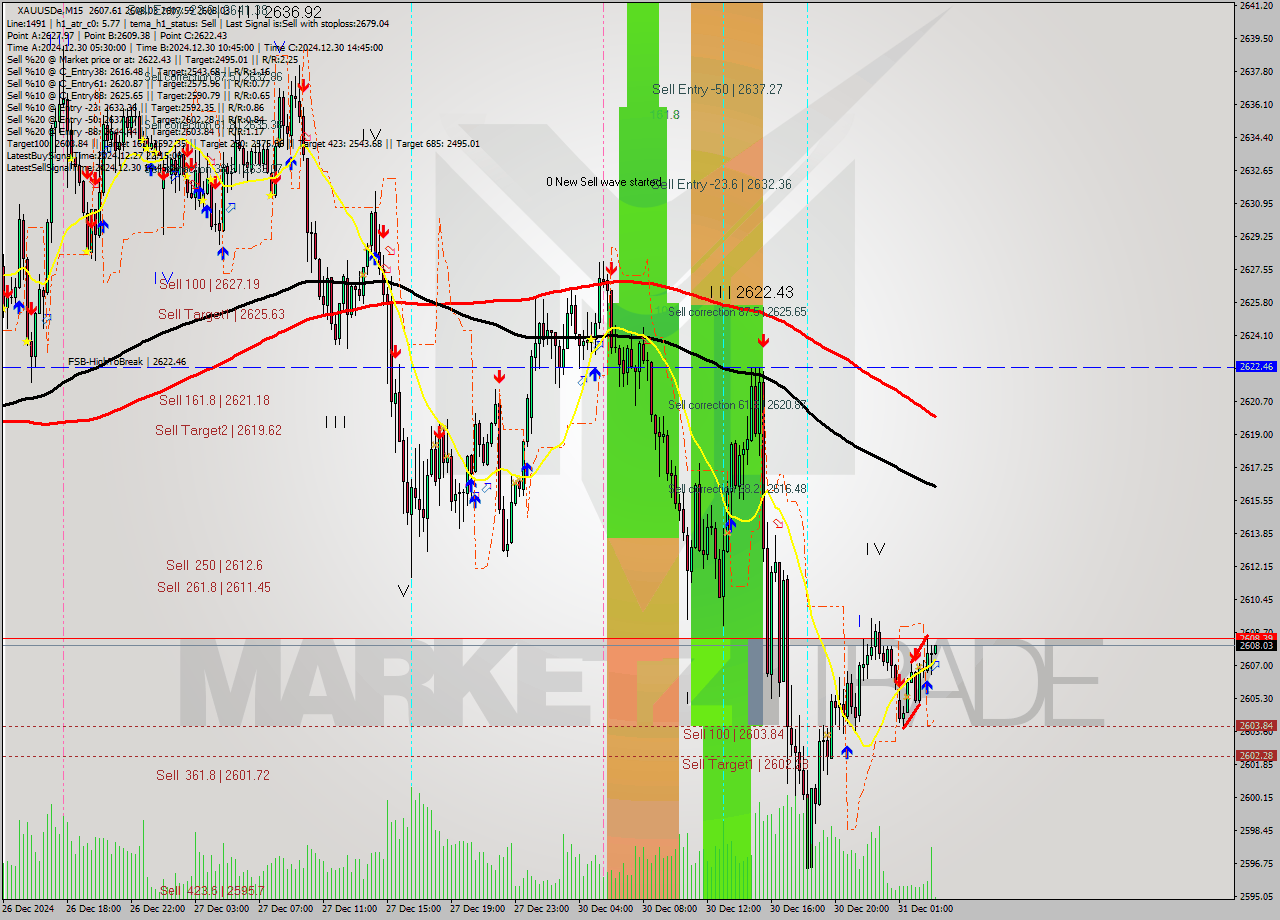1280x920 pixels.
Task: Click the '27 Dec 15:00' time axis label
Action: click(x=414, y=909)
